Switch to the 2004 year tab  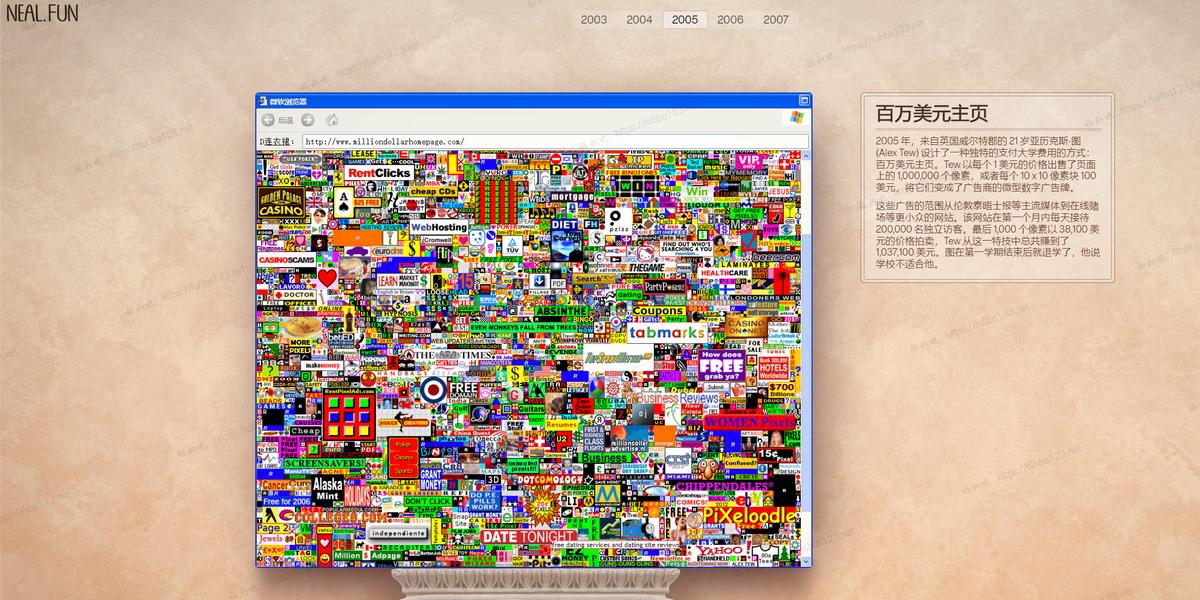639,19
